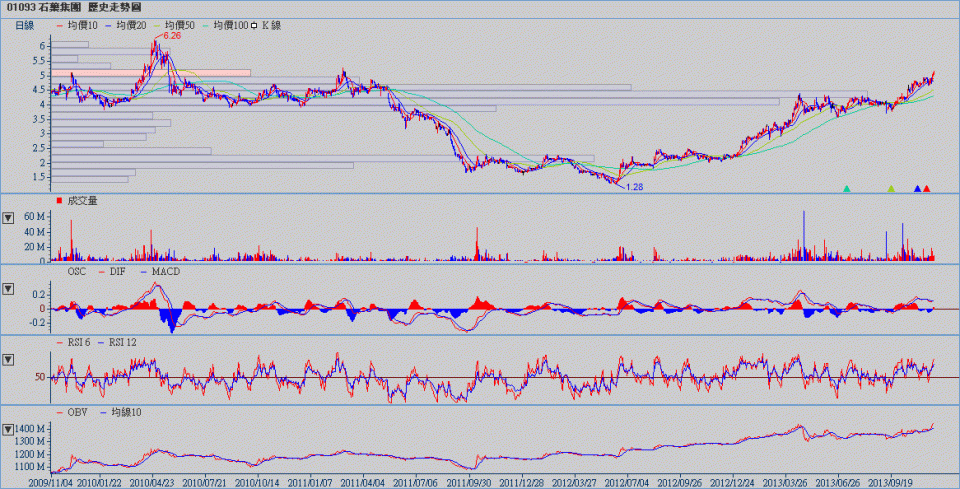Select the red triangle event marker

927,188
